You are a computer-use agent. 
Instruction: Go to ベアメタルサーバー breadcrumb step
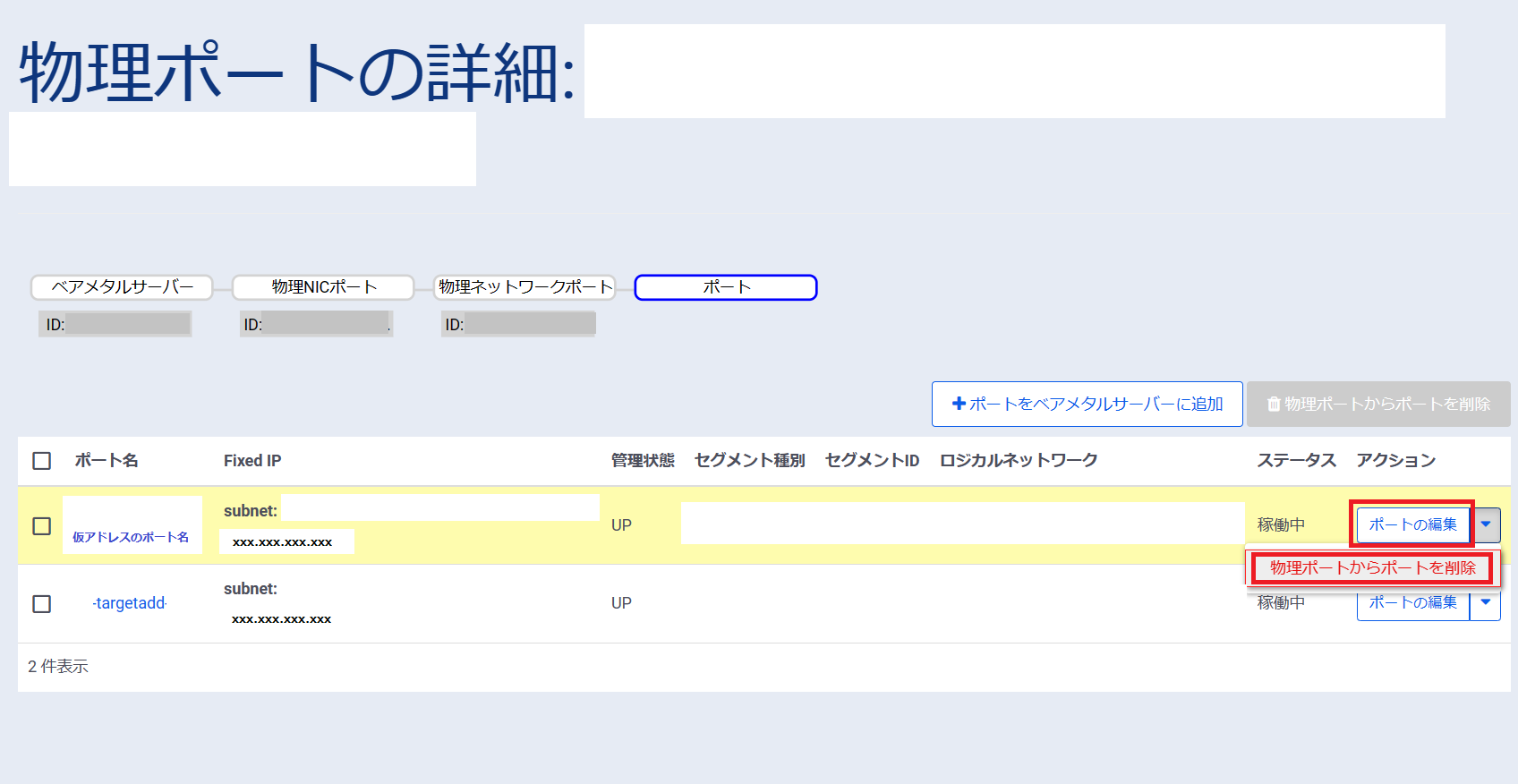[122, 287]
